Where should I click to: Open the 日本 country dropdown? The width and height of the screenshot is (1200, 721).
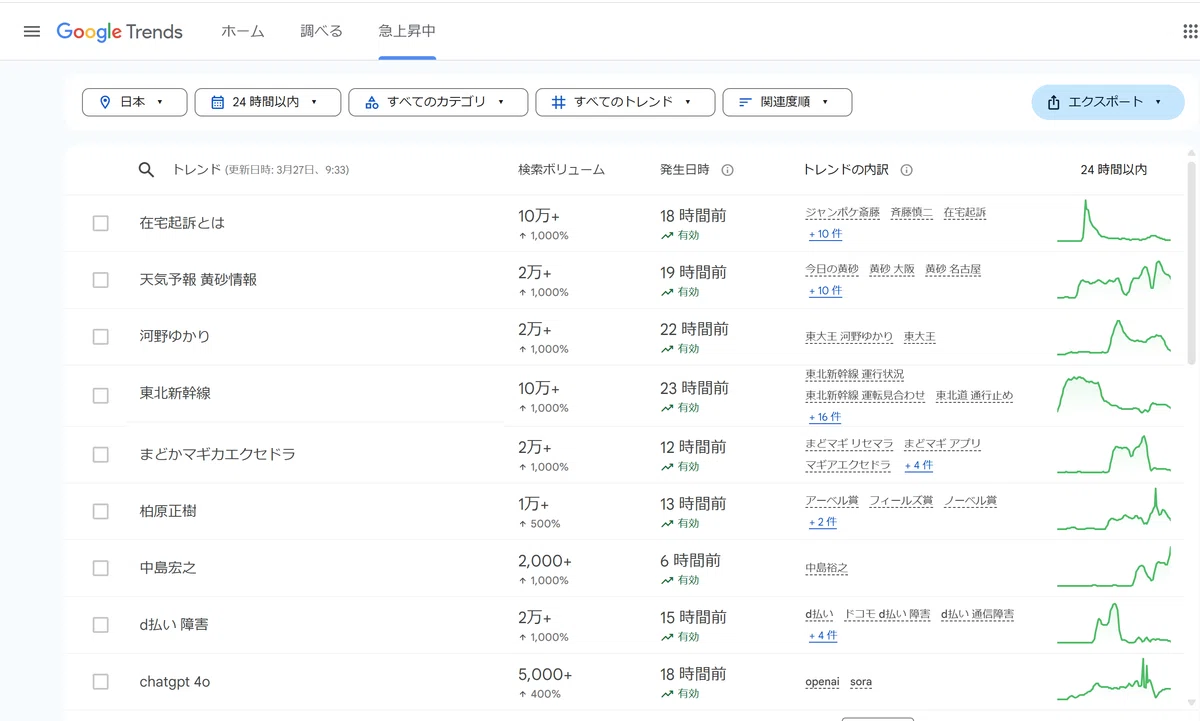[x=135, y=102]
